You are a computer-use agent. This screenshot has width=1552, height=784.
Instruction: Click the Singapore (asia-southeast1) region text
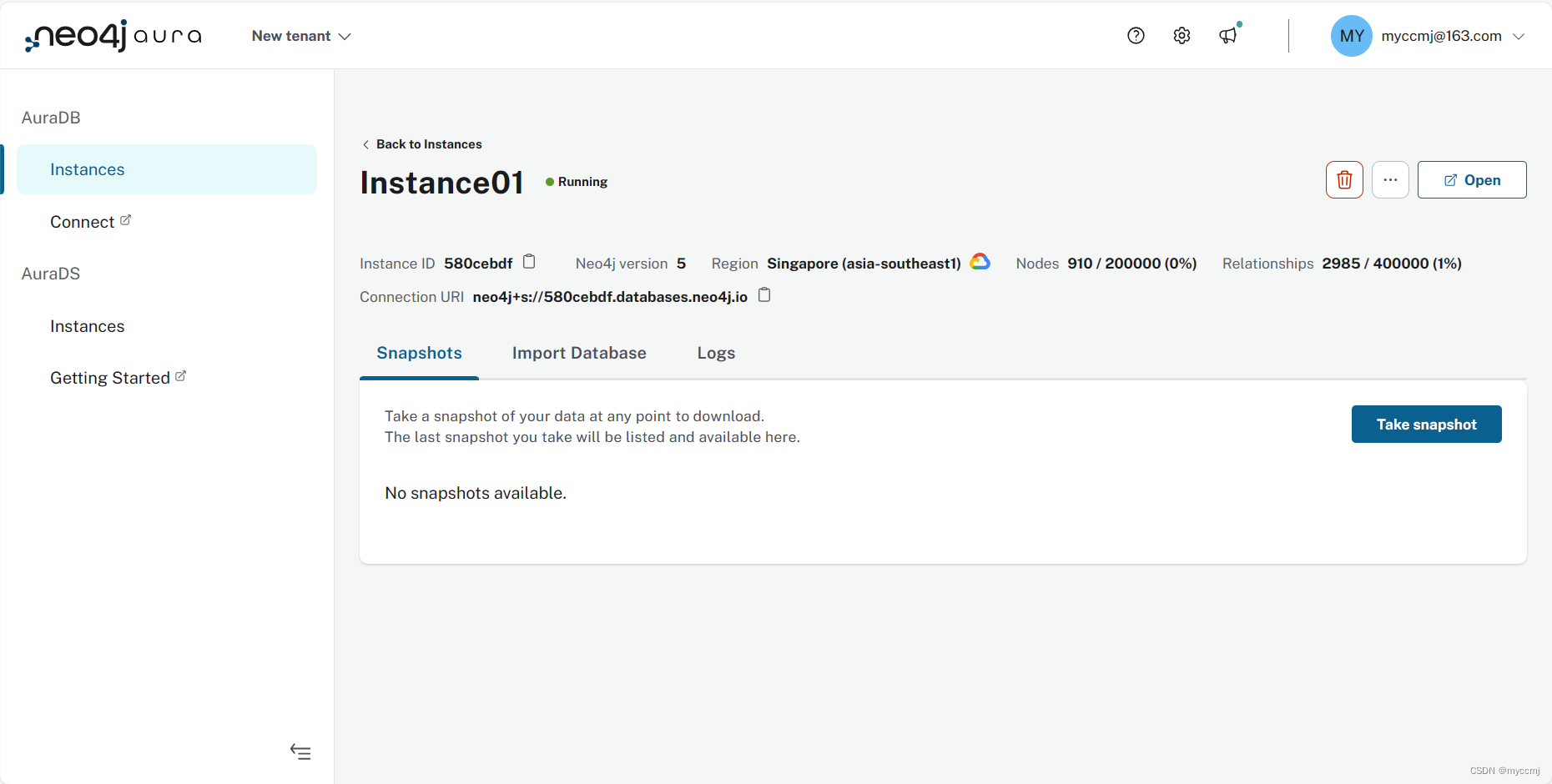[864, 264]
